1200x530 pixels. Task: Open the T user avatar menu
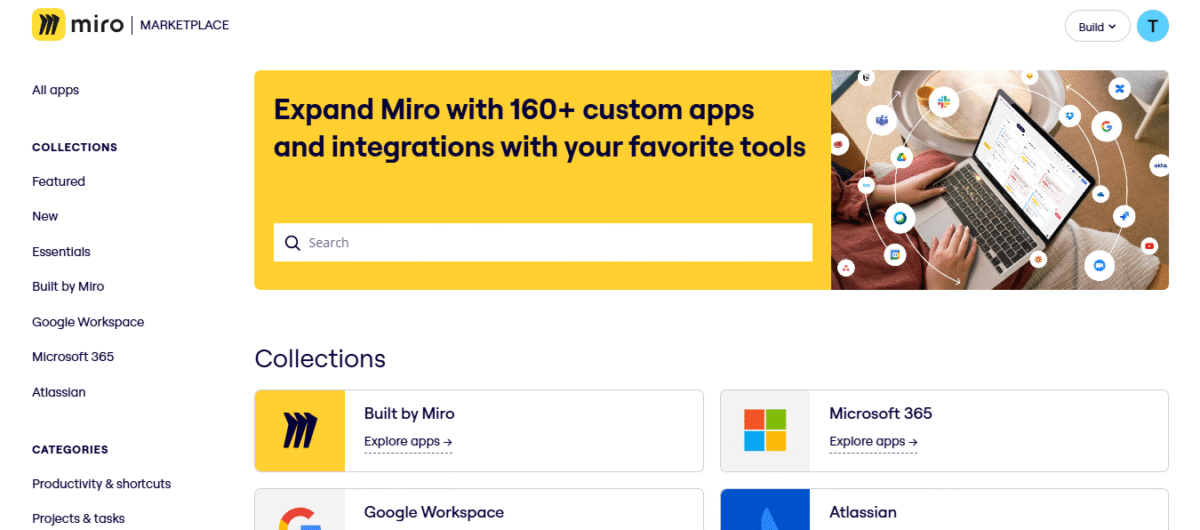[1152, 26]
